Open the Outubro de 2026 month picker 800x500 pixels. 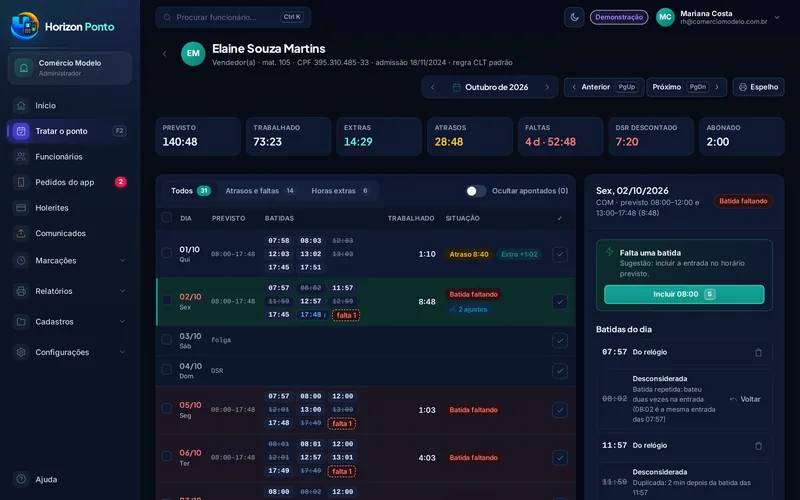490,87
